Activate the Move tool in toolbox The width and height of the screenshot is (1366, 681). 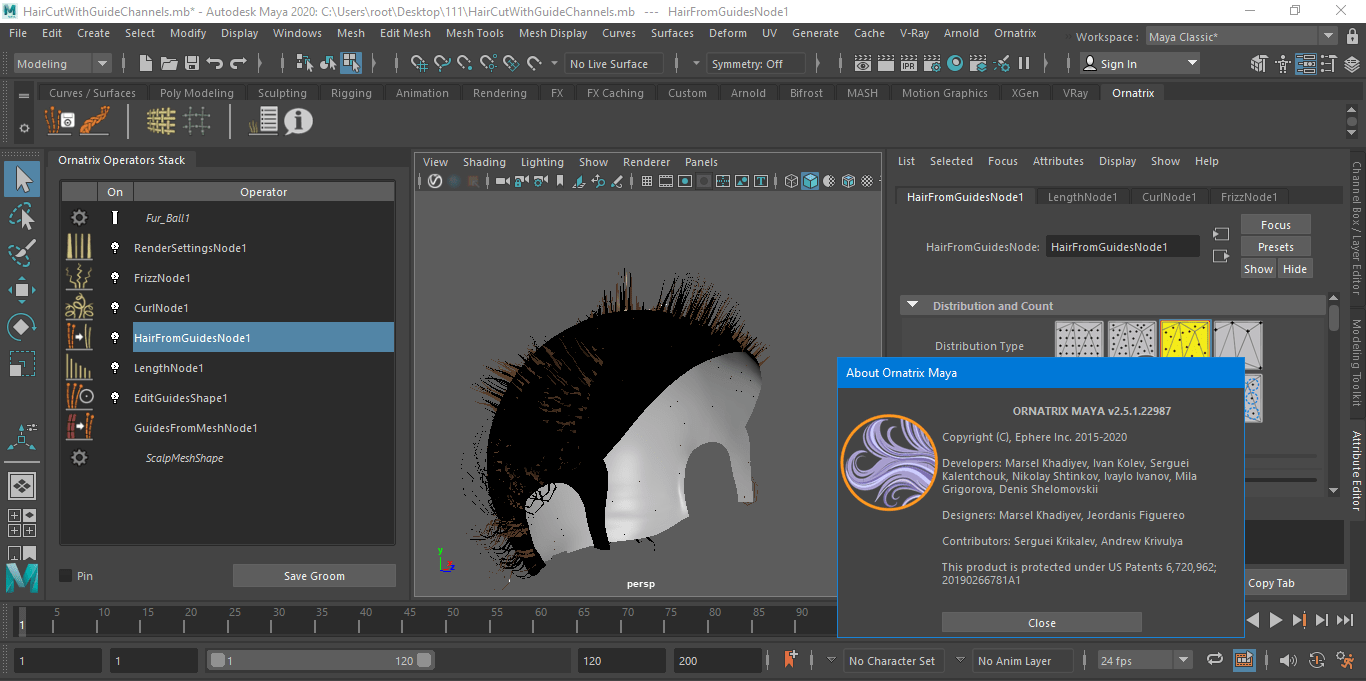coord(22,290)
